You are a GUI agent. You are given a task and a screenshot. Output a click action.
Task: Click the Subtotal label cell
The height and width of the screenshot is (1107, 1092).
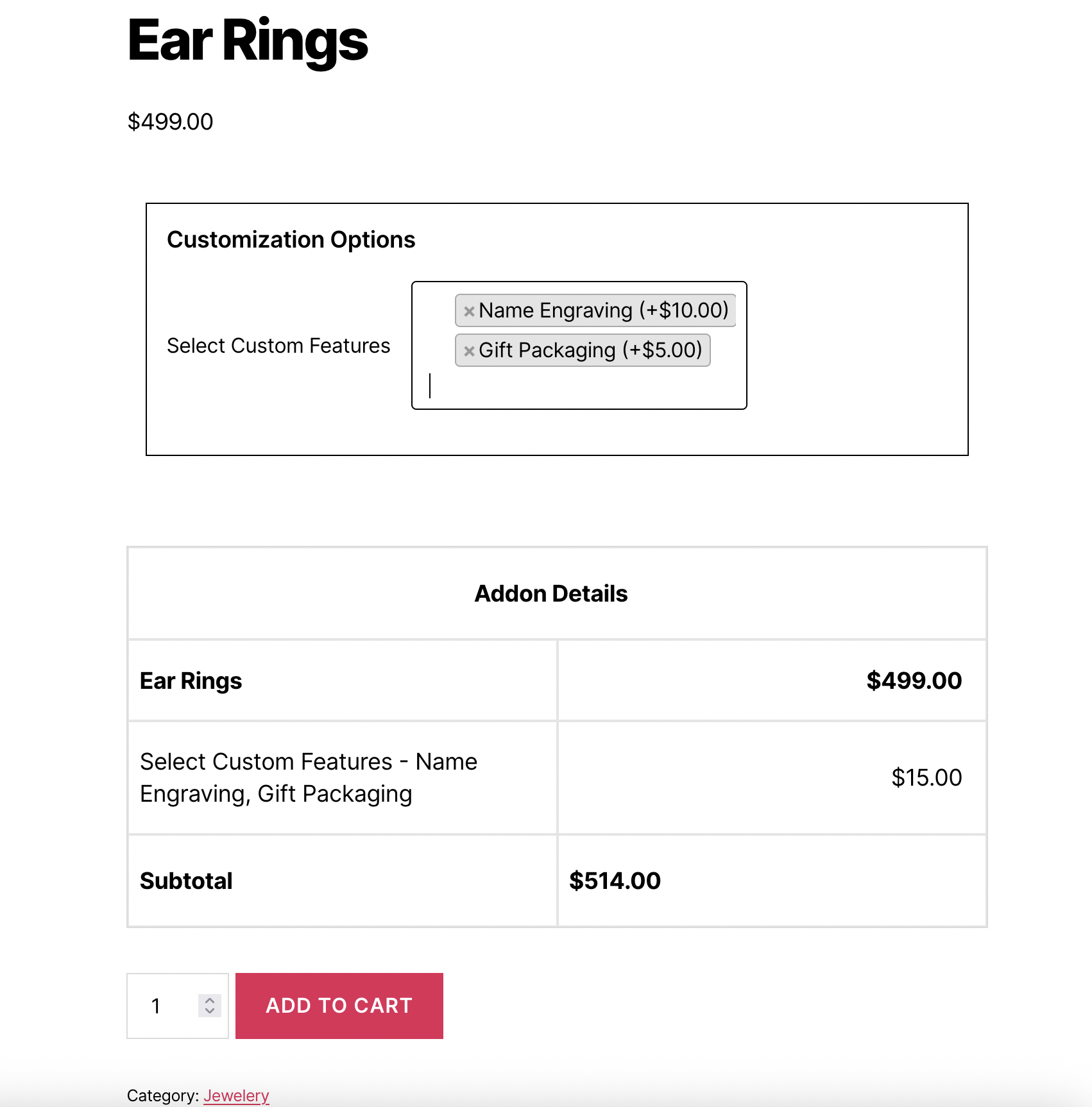click(186, 881)
